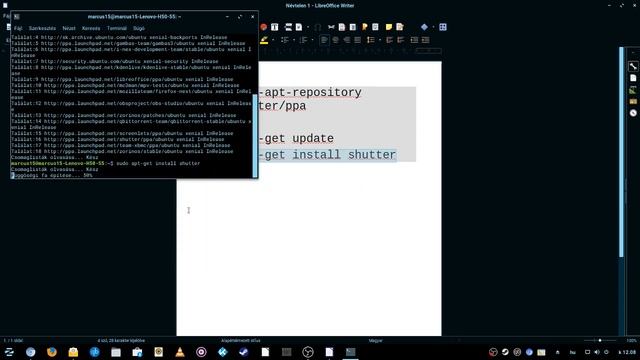Toggle justified paragraph button
This screenshot has width=640, height=360.
point(358,40)
